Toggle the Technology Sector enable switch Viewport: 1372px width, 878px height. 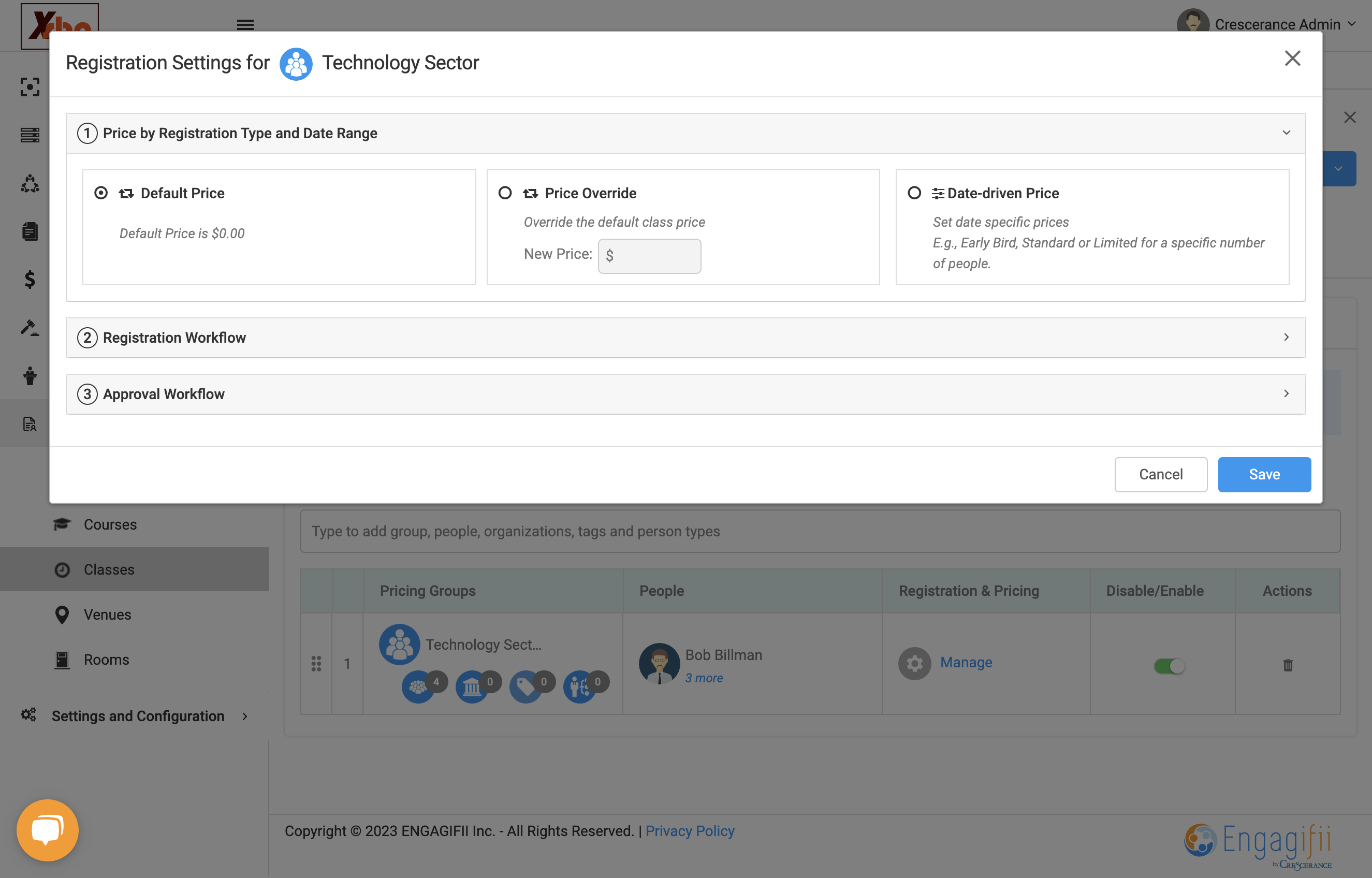1169,665
